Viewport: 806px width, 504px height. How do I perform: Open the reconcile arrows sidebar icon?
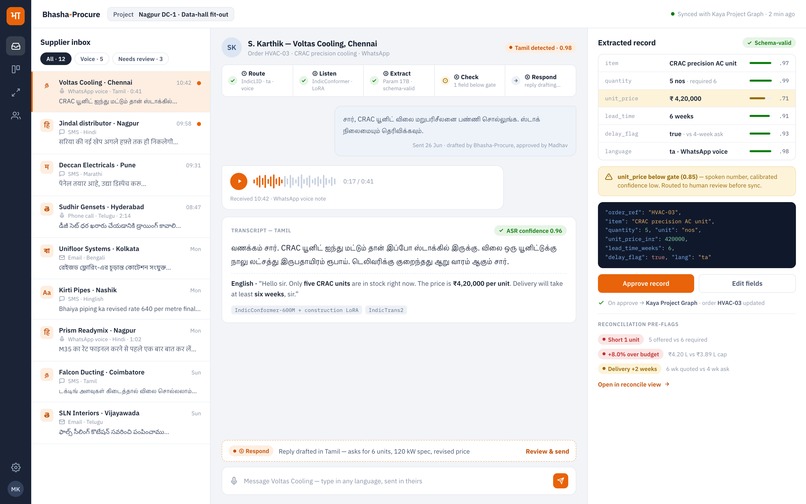[15, 93]
